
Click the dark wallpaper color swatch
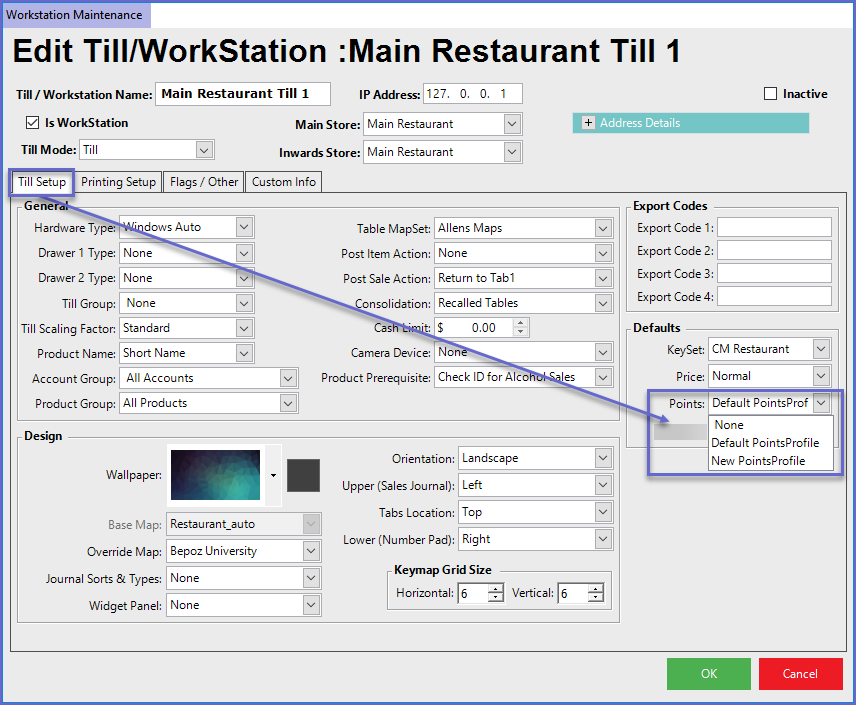click(303, 475)
